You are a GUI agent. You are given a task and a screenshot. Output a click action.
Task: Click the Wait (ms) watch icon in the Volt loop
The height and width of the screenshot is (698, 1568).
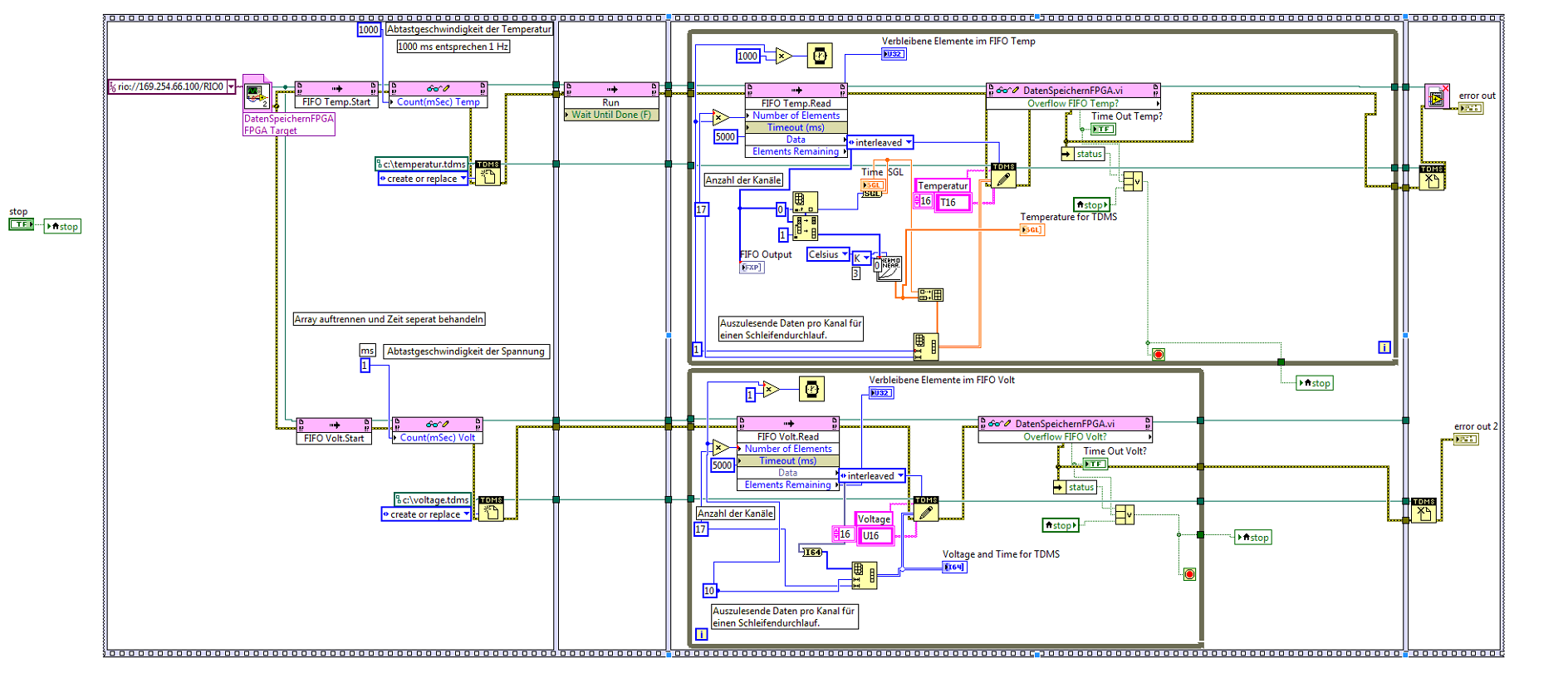pos(811,389)
